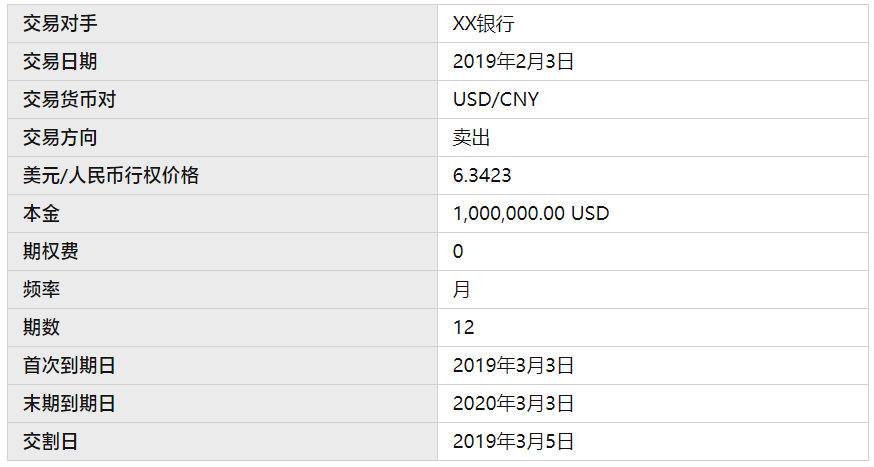Click the 期数 label

pyautogui.click(x=41, y=327)
